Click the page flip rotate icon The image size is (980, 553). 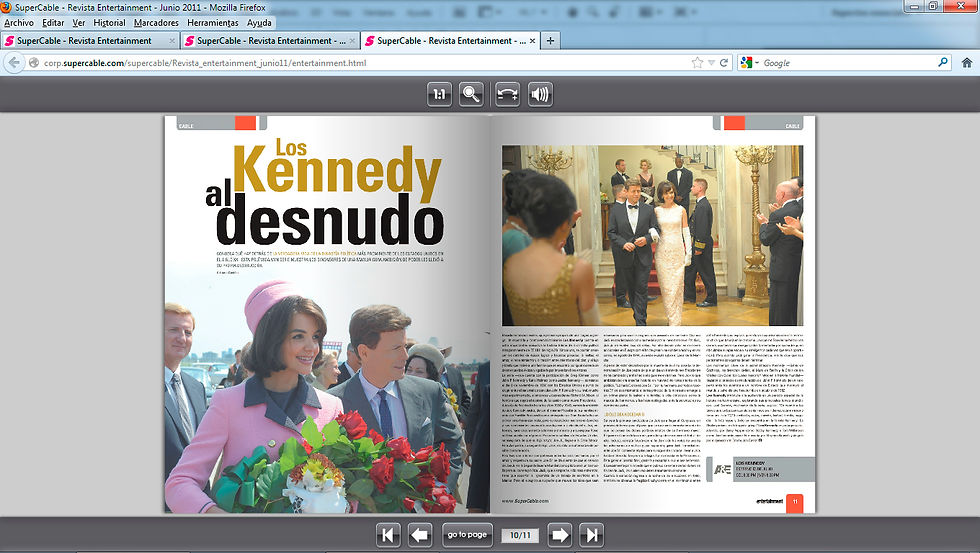click(508, 94)
